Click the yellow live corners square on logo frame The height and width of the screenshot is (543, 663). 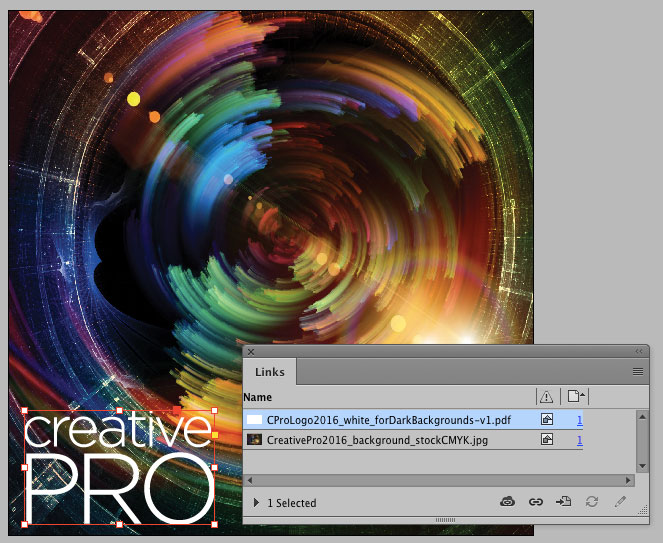[x=215, y=435]
